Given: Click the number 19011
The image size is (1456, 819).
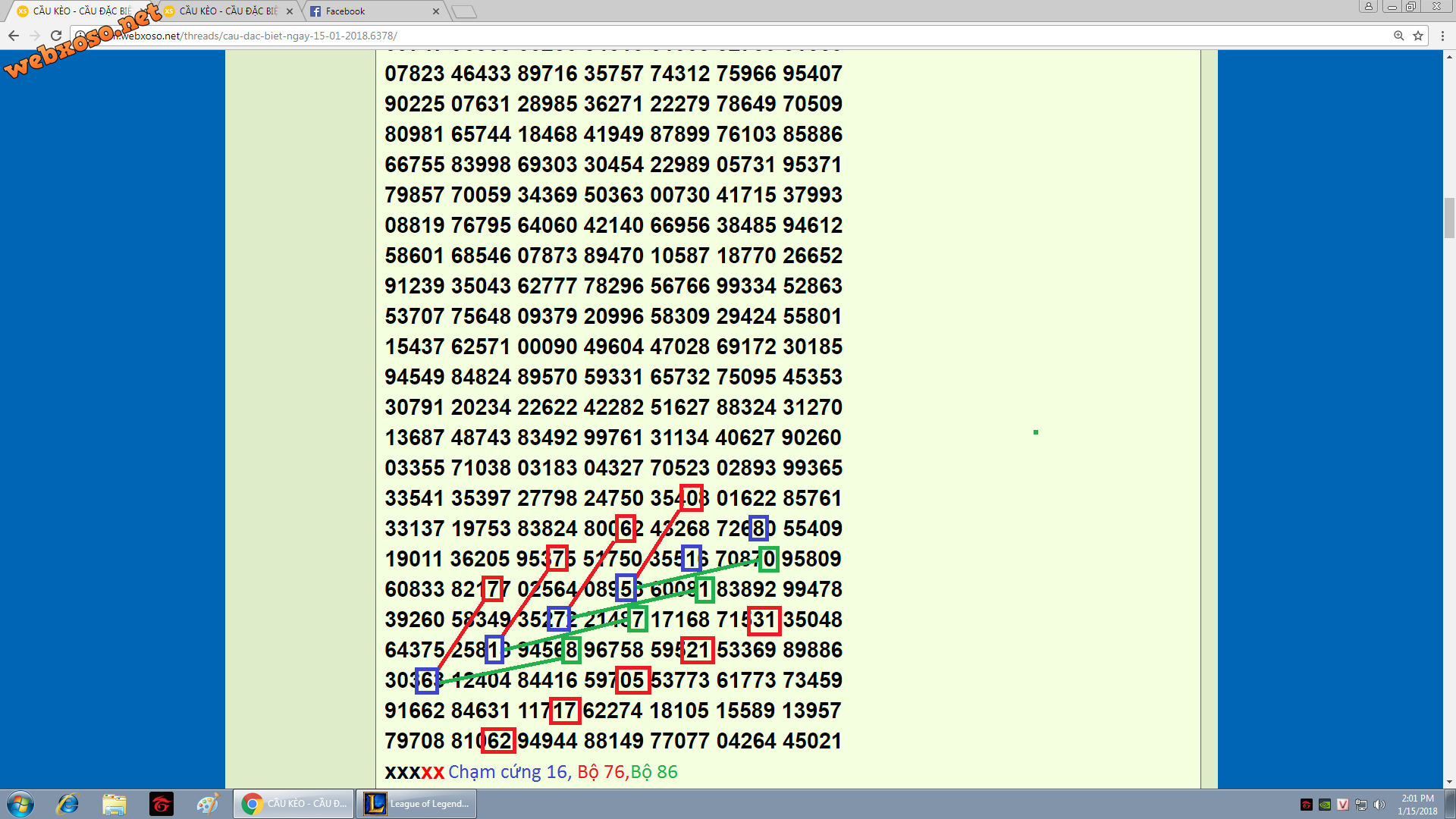Looking at the screenshot, I should tap(414, 559).
